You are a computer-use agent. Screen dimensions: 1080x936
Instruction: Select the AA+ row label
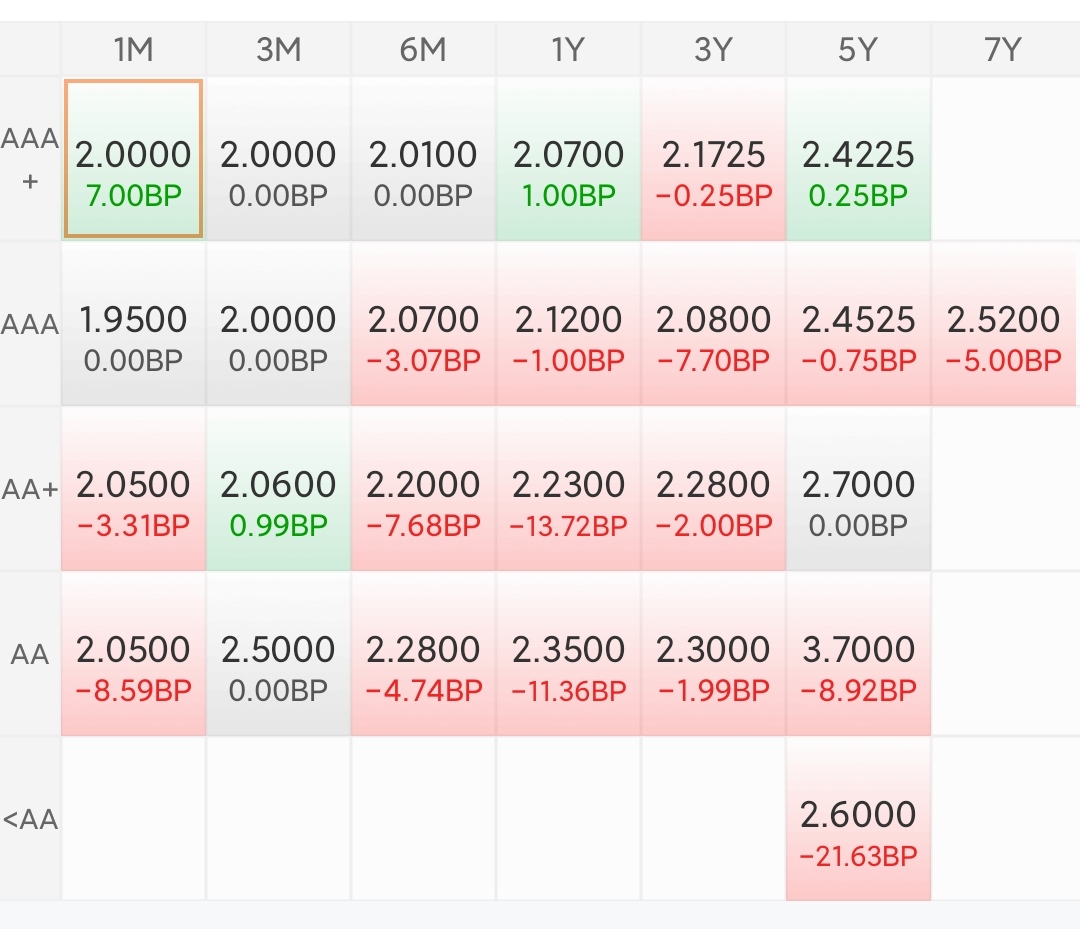point(30,489)
